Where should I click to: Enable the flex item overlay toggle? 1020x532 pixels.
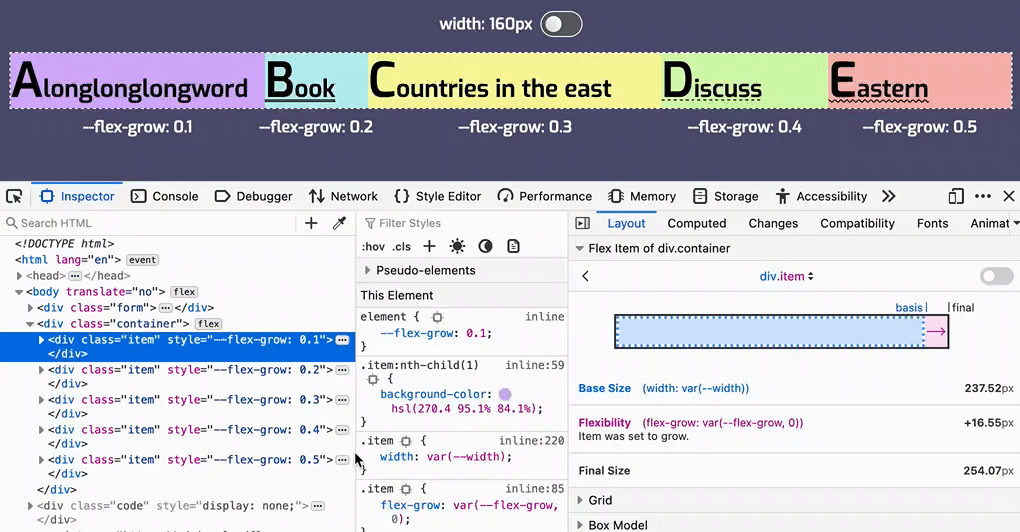996,276
